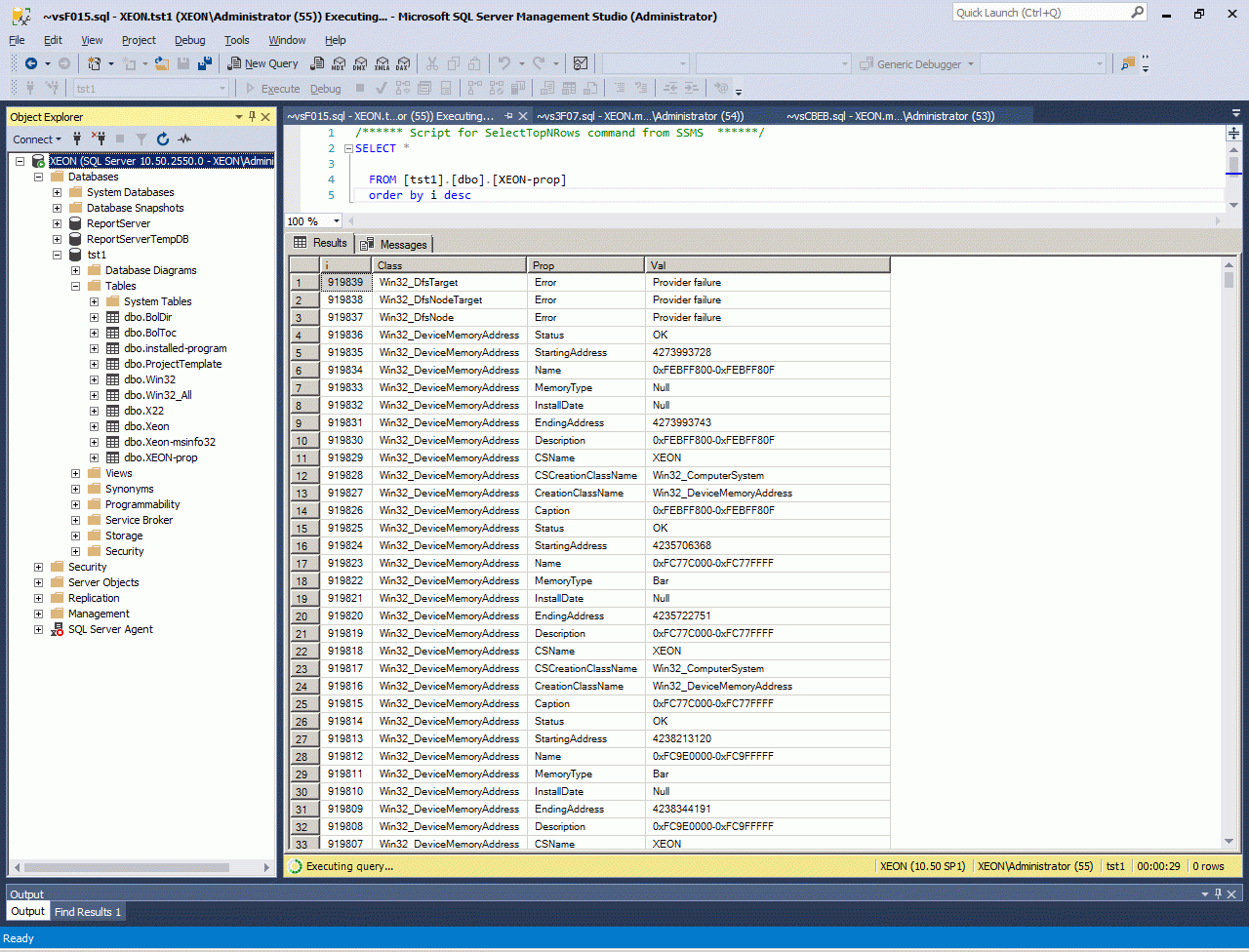
Task: Expand the Management node
Action: 39,614
